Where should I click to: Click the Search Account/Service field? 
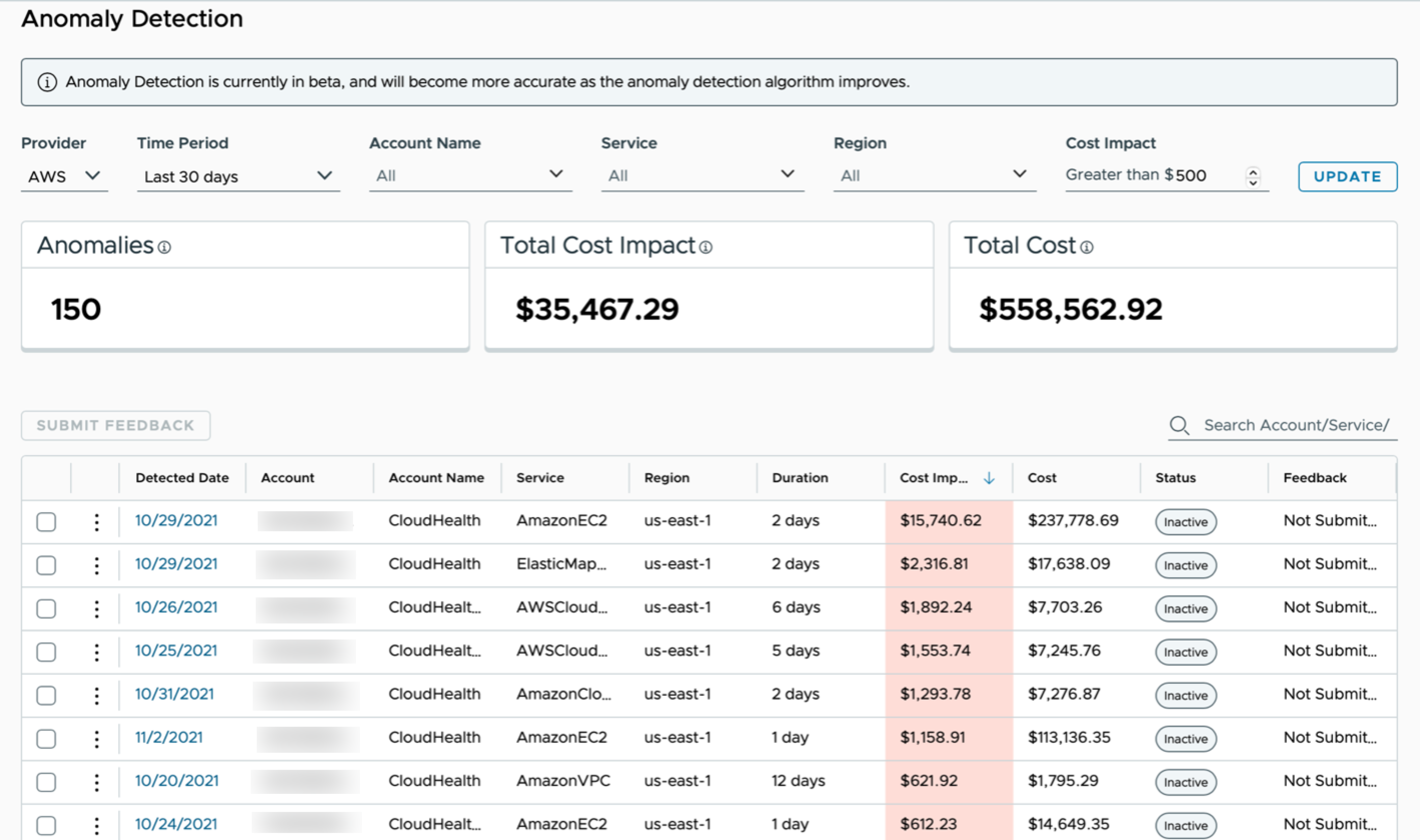coord(1296,425)
